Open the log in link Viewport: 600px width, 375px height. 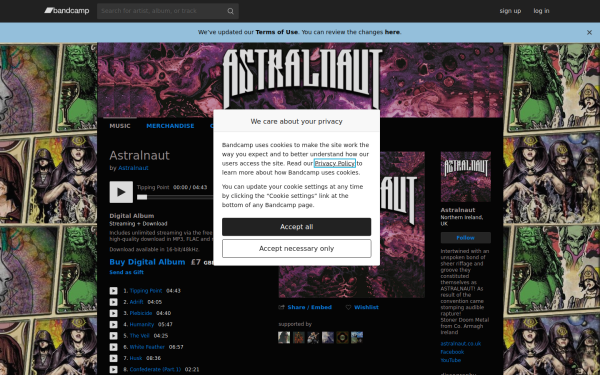541,11
